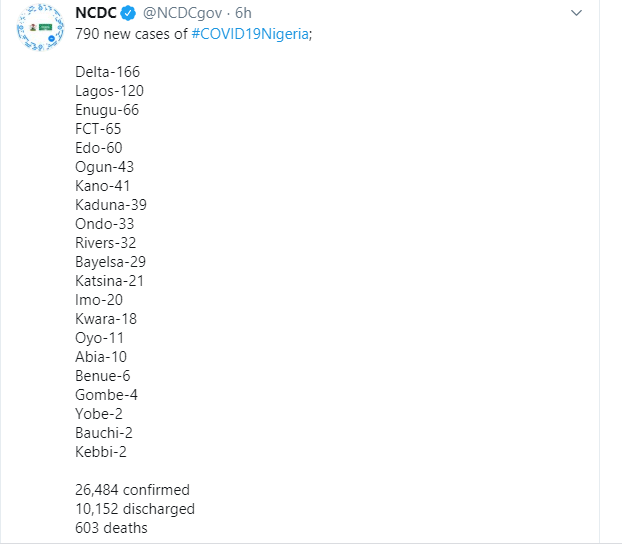
Task: Open the @NCDCgov handle link
Action: [x=182, y=13]
